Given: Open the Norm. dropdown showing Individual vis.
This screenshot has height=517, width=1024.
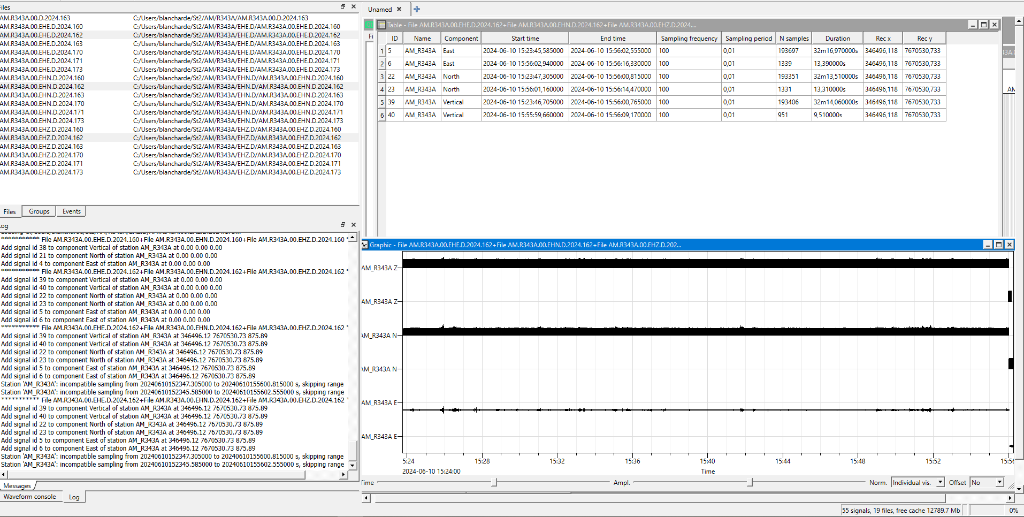Looking at the screenshot, I should pos(918,482).
